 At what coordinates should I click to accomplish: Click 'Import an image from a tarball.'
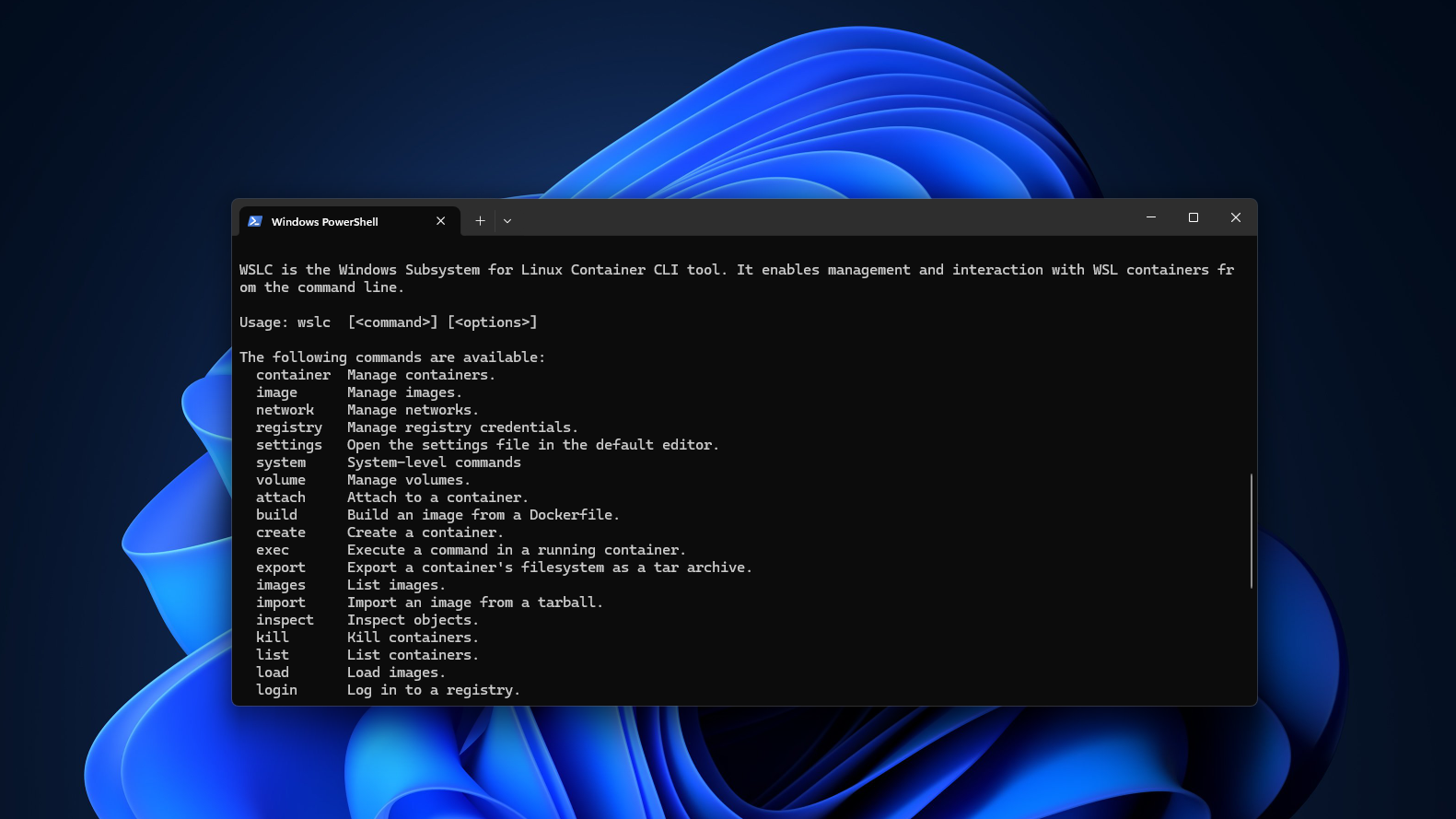pyautogui.click(x=475, y=603)
